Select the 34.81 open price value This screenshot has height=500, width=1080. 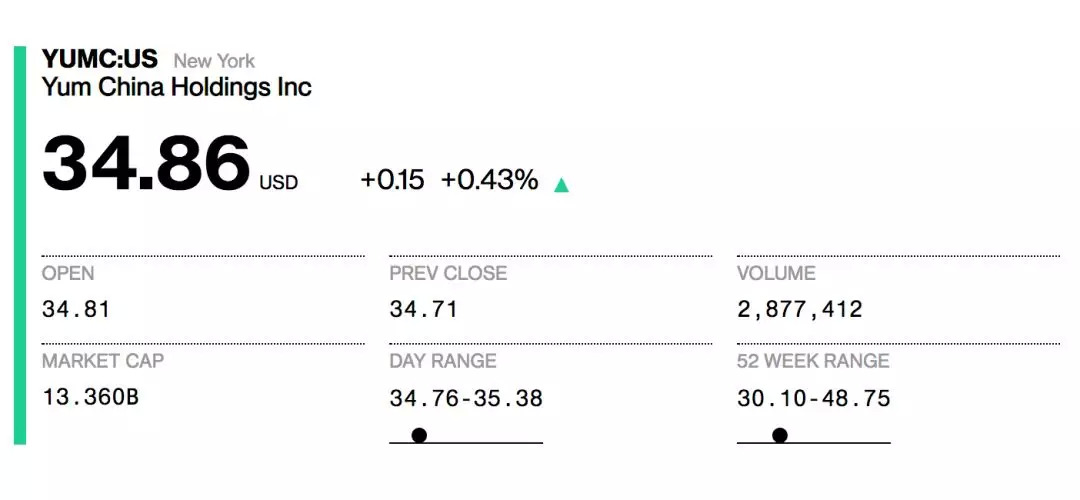[76, 309]
